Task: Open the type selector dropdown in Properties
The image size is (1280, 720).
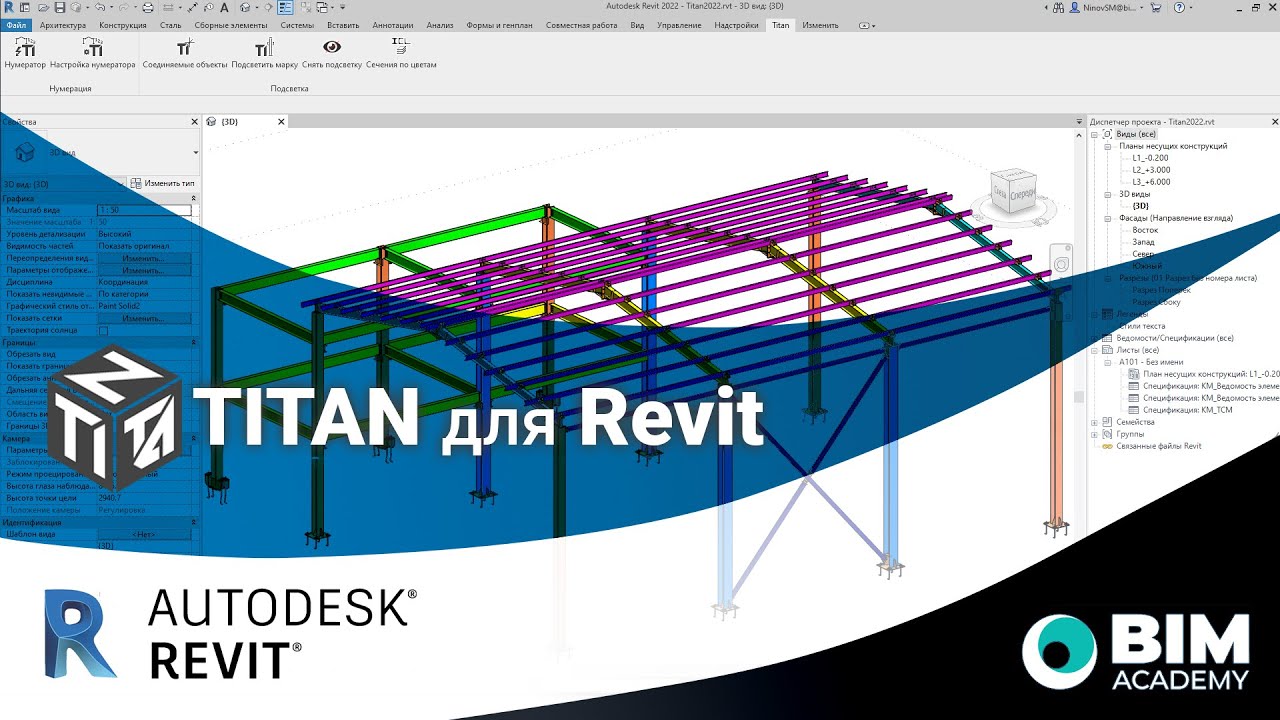Action: coord(195,153)
